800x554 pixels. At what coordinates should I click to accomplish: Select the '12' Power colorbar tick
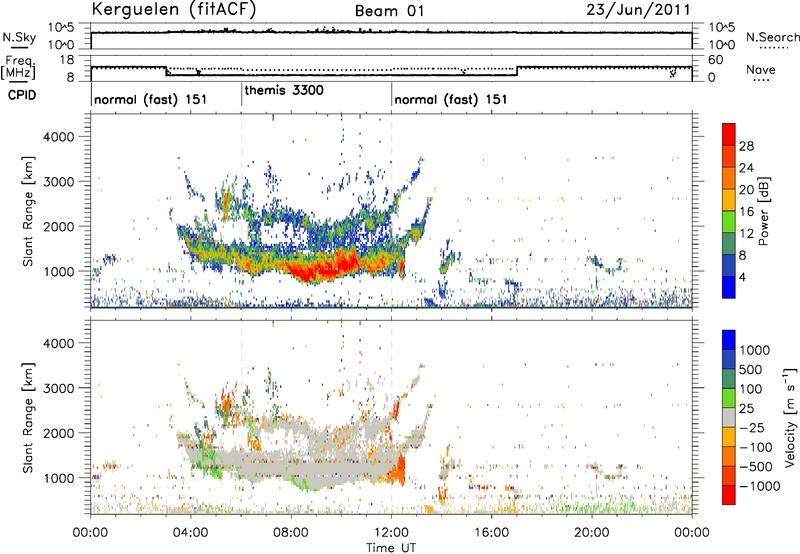click(746, 234)
